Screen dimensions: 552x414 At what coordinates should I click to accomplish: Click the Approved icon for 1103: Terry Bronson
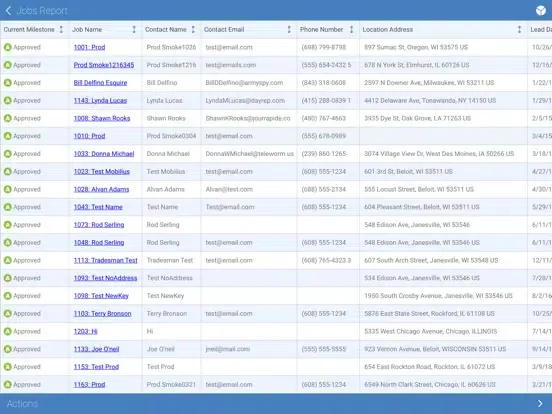8,314
